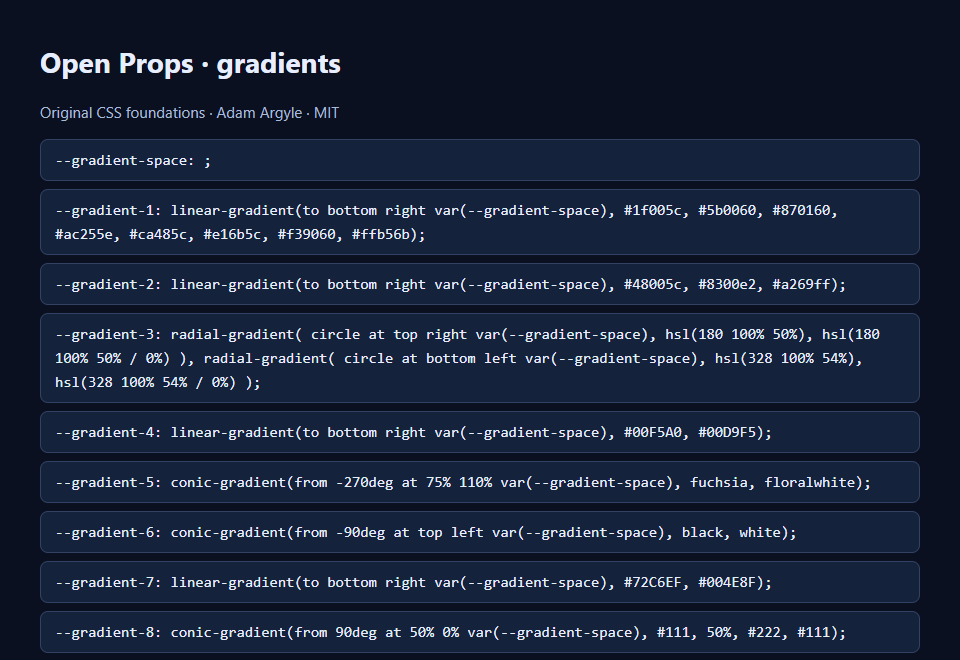Click the 'Original CSS foundations · Adam Argyle · MIT' subtitle
Viewport: 960px width, 660px height.
coord(189,113)
